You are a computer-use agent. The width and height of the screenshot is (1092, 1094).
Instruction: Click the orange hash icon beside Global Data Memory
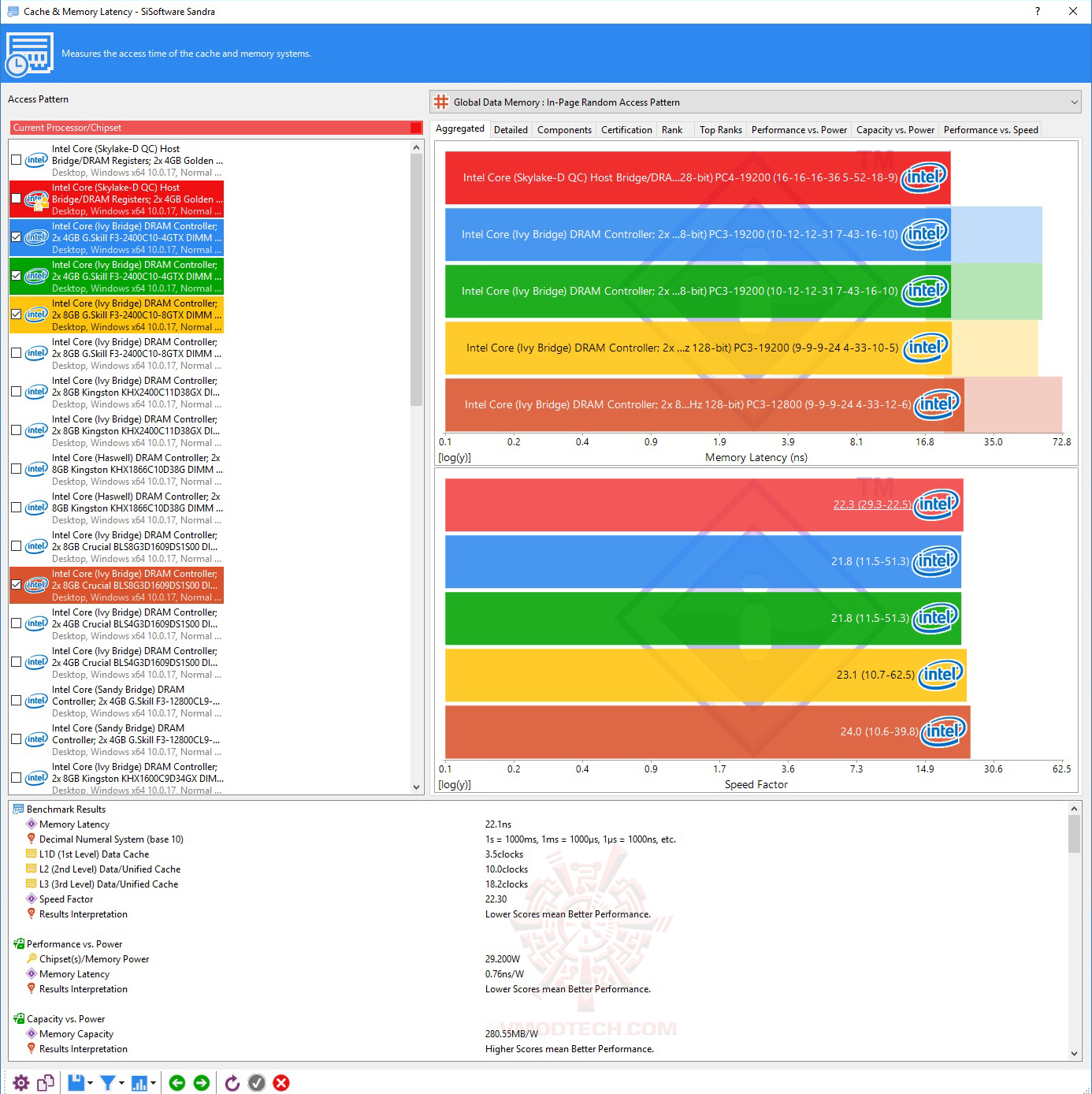pos(441,102)
